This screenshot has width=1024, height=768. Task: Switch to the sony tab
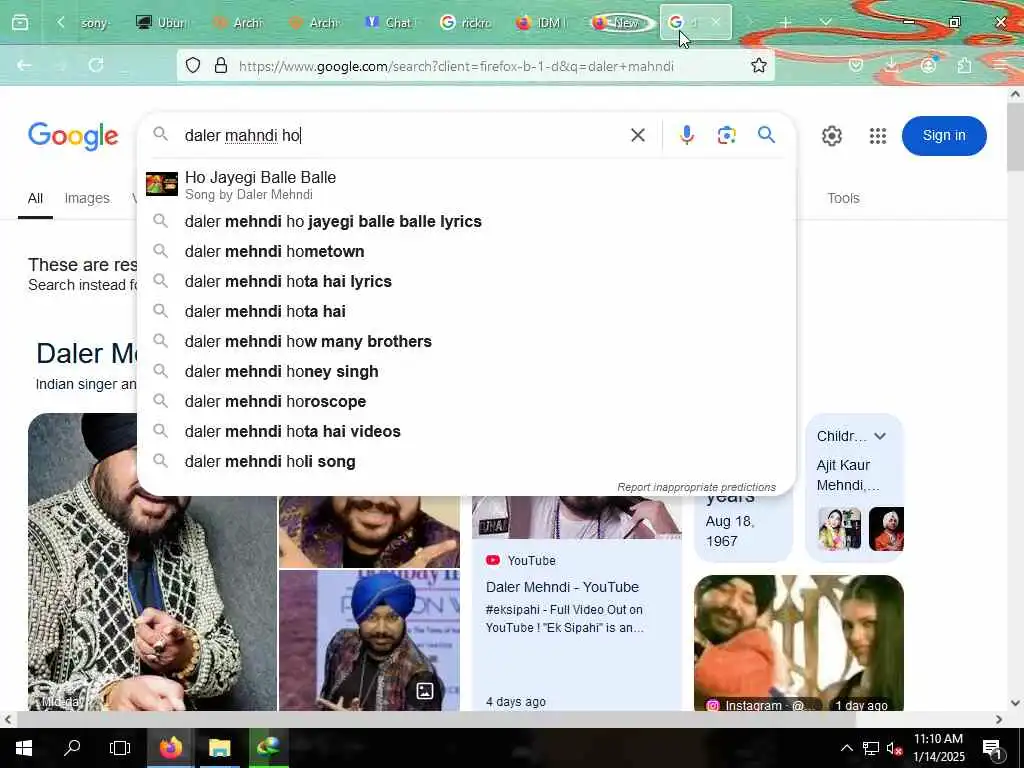[95, 22]
